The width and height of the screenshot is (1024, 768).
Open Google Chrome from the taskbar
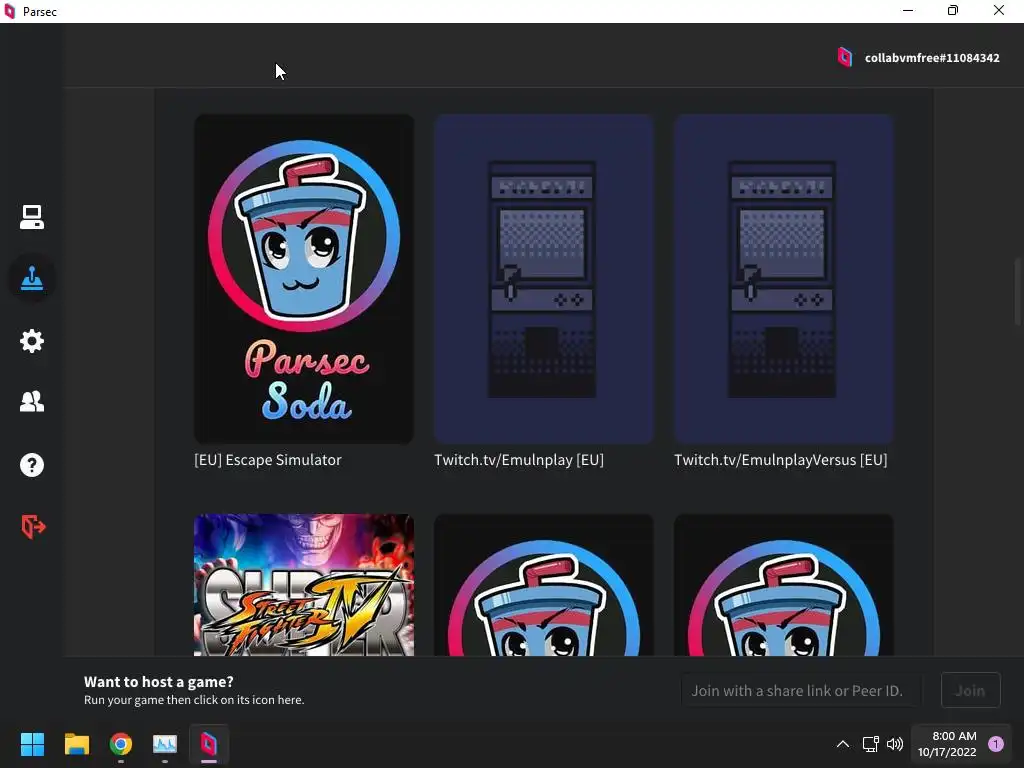coord(121,744)
